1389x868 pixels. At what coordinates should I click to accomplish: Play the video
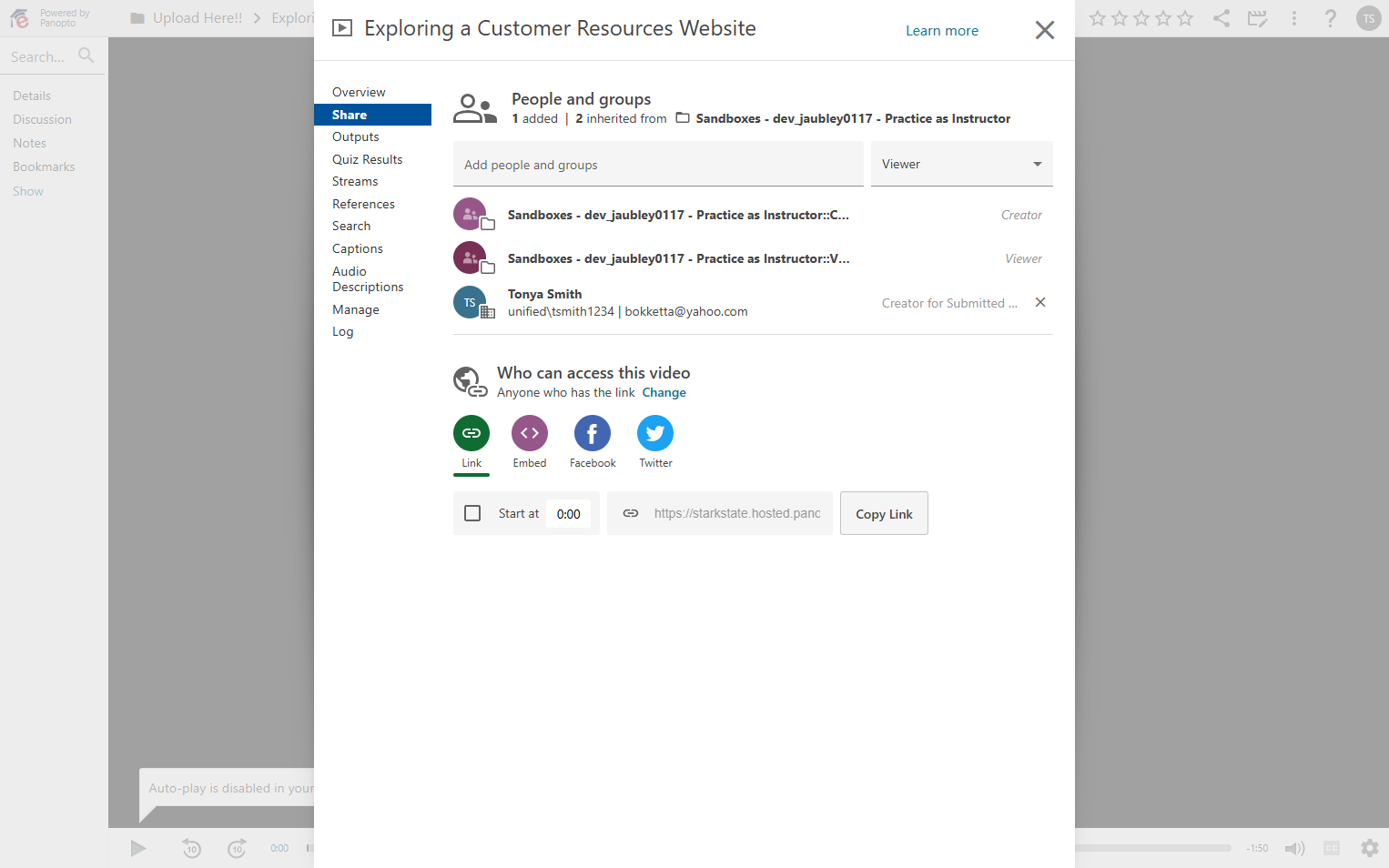pyautogui.click(x=137, y=848)
